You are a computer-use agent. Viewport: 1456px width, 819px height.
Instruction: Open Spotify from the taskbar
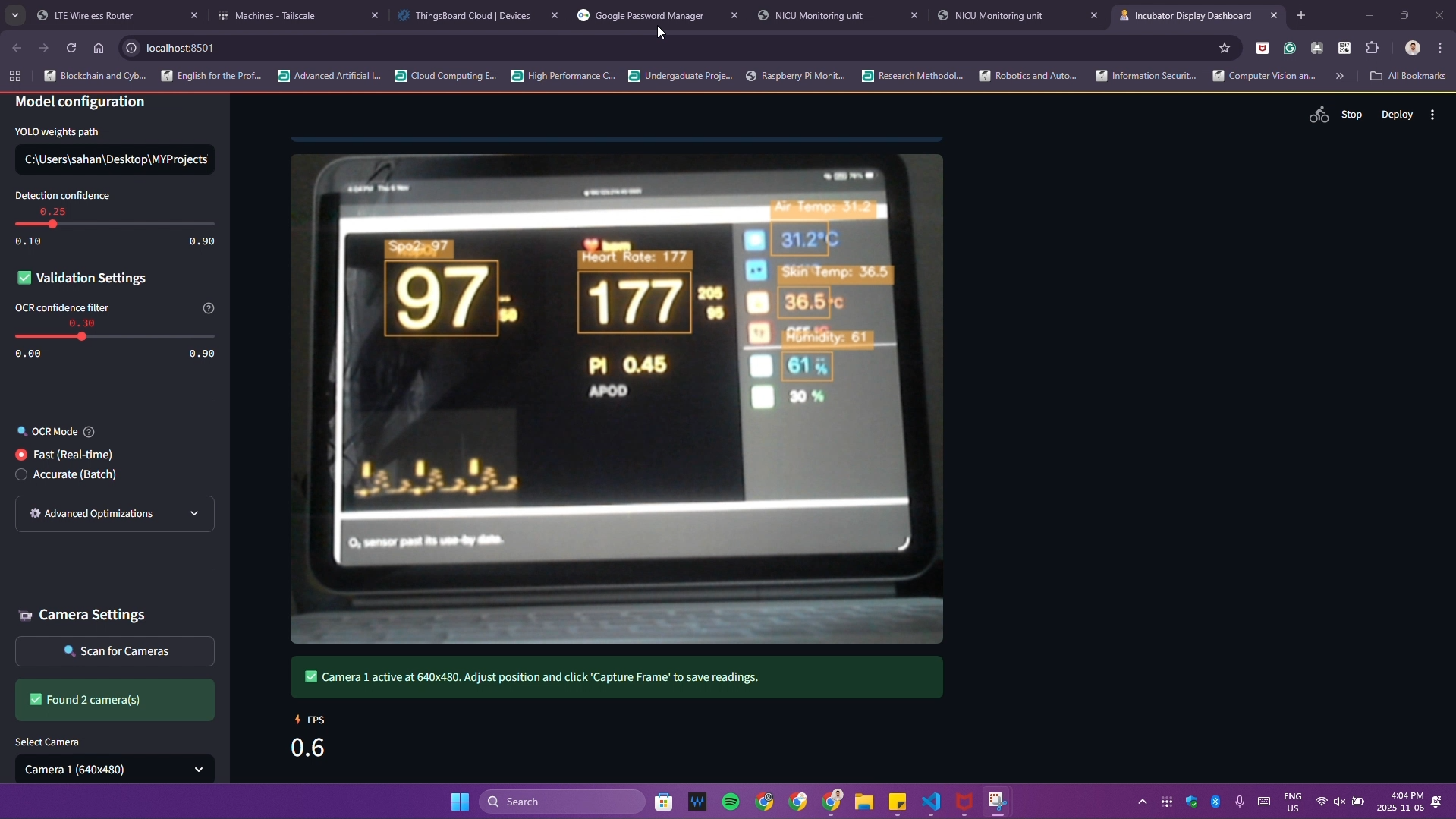(x=731, y=802)
